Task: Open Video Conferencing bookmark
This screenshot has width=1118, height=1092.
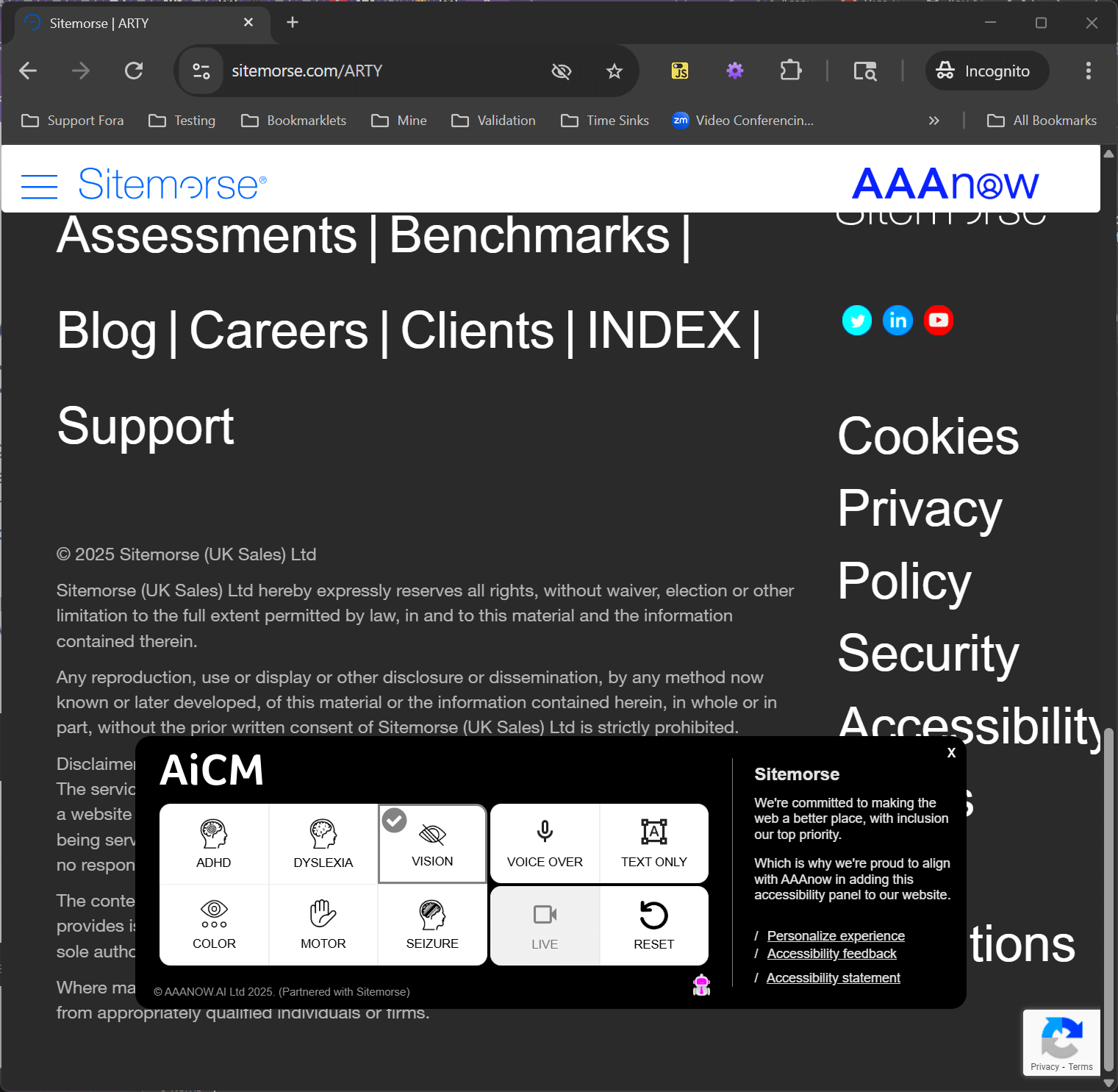Action: click(x=743, y=121)
